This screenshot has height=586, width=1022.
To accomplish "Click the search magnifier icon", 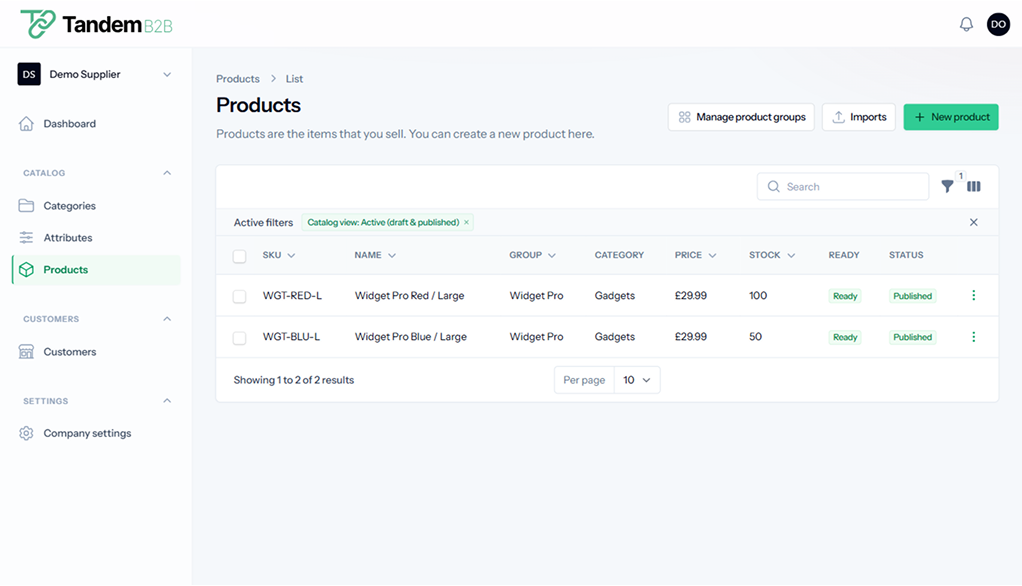I will [774, 186].
